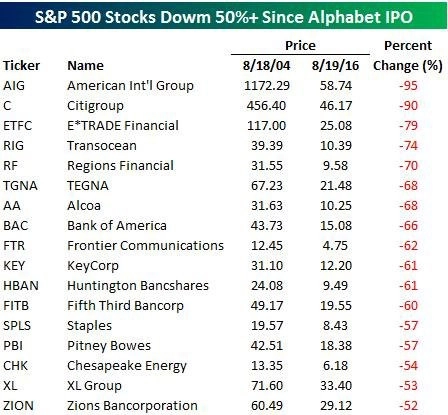Viewport: 448px width, 415px height.
Task: Click the chart title banner
Action: coord(224,16)
